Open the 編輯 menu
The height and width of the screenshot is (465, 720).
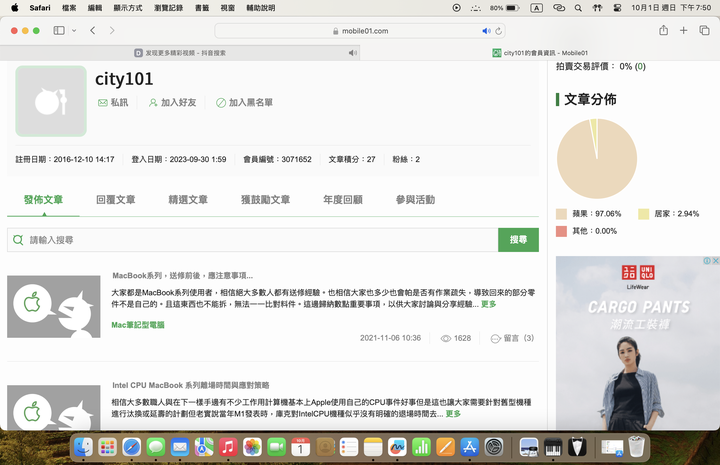(95, 8)
